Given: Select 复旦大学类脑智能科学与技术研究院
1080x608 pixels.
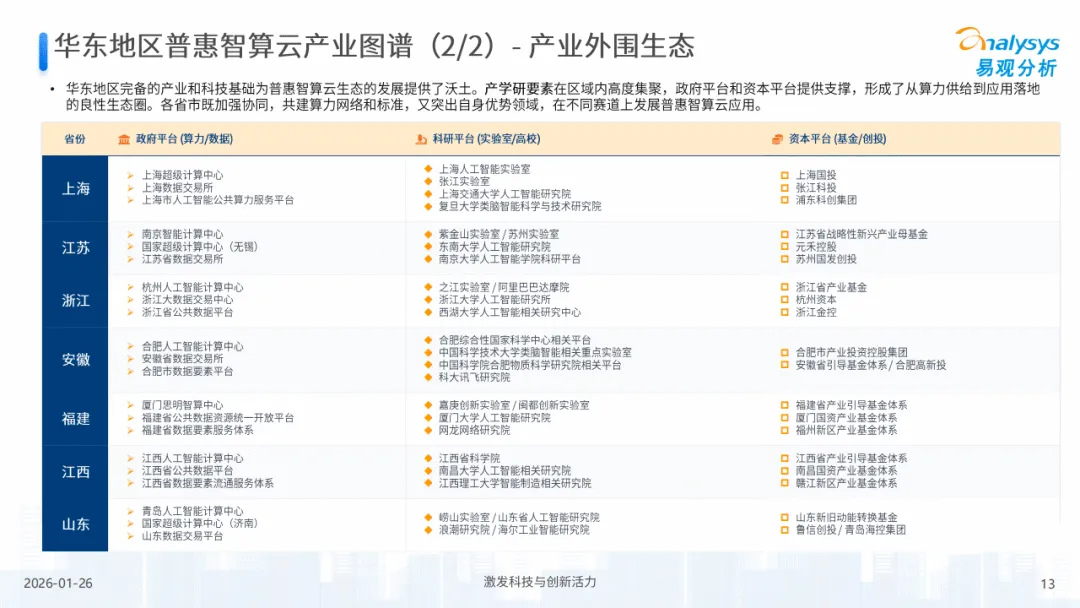Looking at the screenshot, I should [520, 207].
